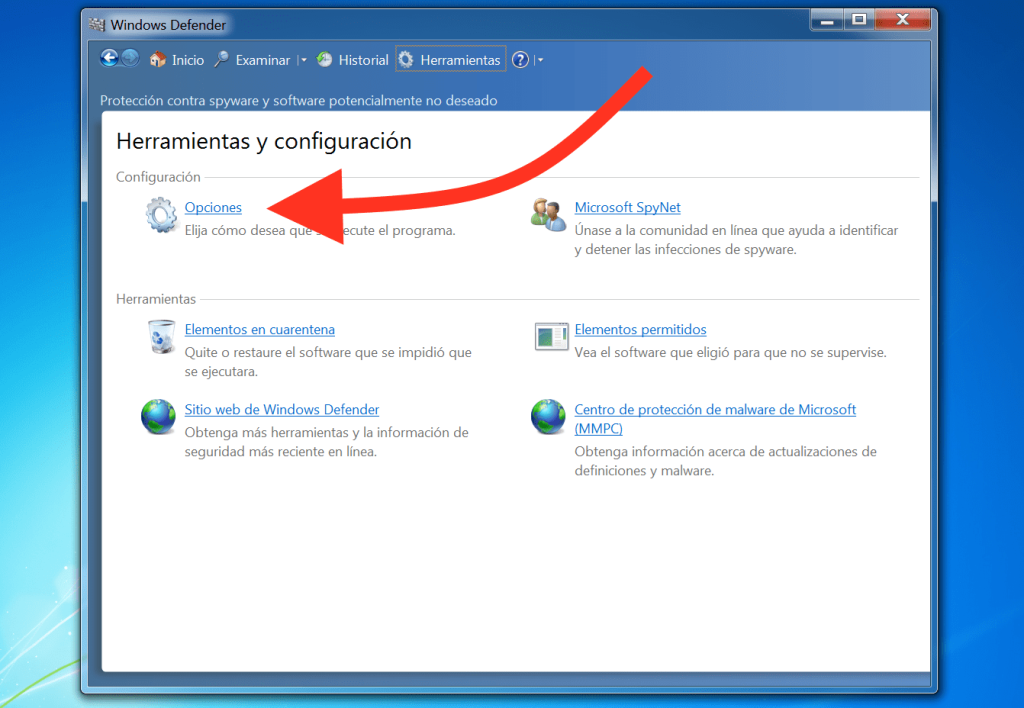The image size is (1024, 708).
Task: Open the Opciones settings link
Action: pyautogui.click(x=212, y=207)
